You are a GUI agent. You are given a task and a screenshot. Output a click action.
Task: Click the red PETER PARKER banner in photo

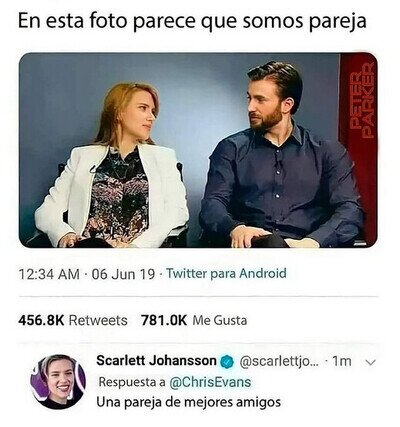[358, 147]
